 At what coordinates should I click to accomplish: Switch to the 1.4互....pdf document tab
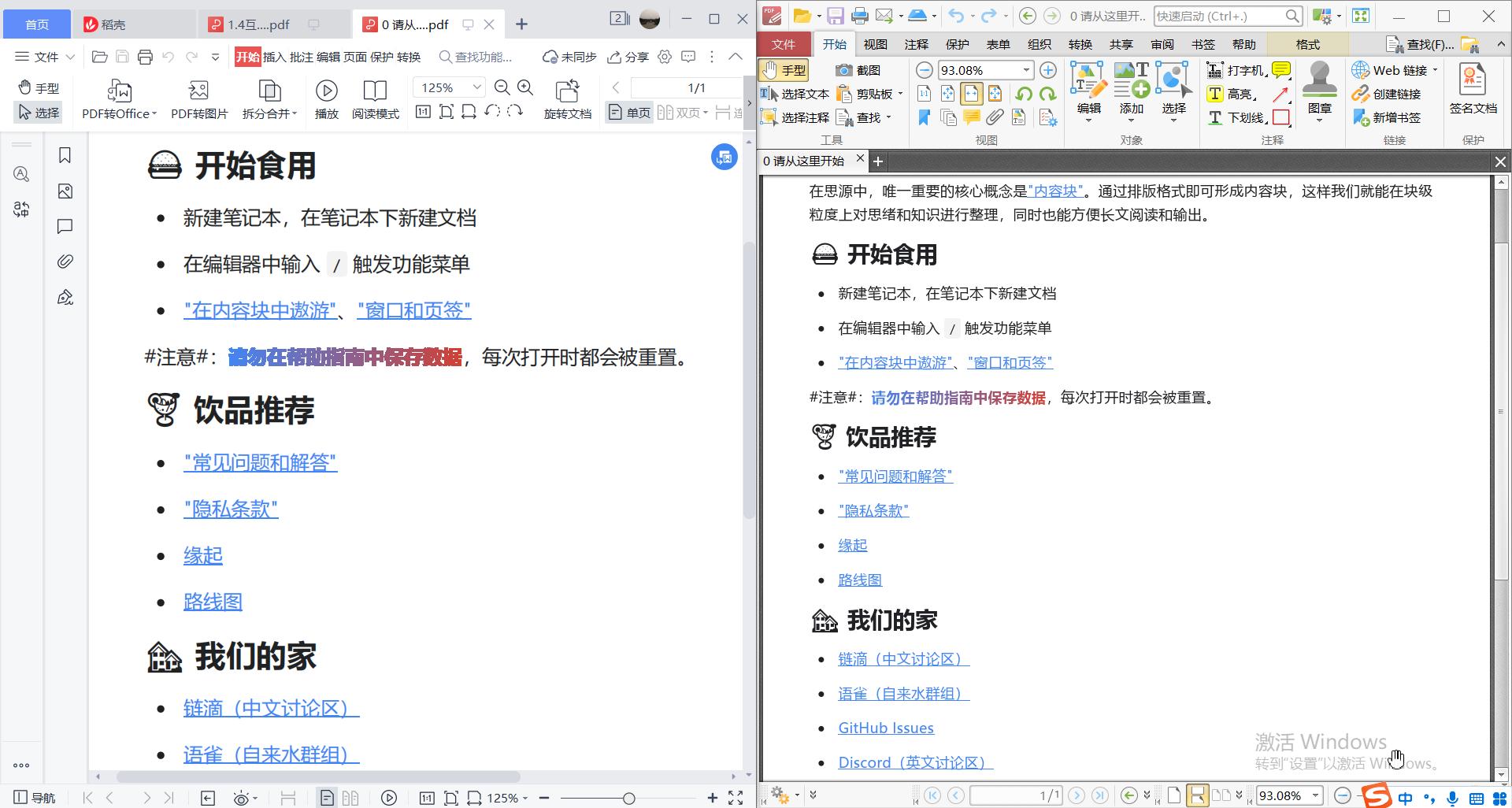pos(259,24)
